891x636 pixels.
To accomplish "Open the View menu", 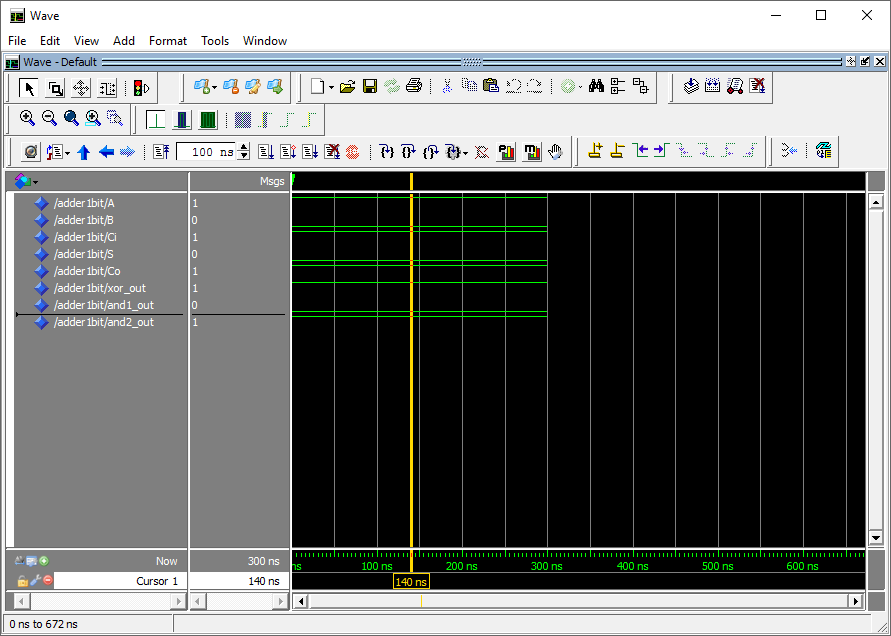I will (x=86, y=41).
